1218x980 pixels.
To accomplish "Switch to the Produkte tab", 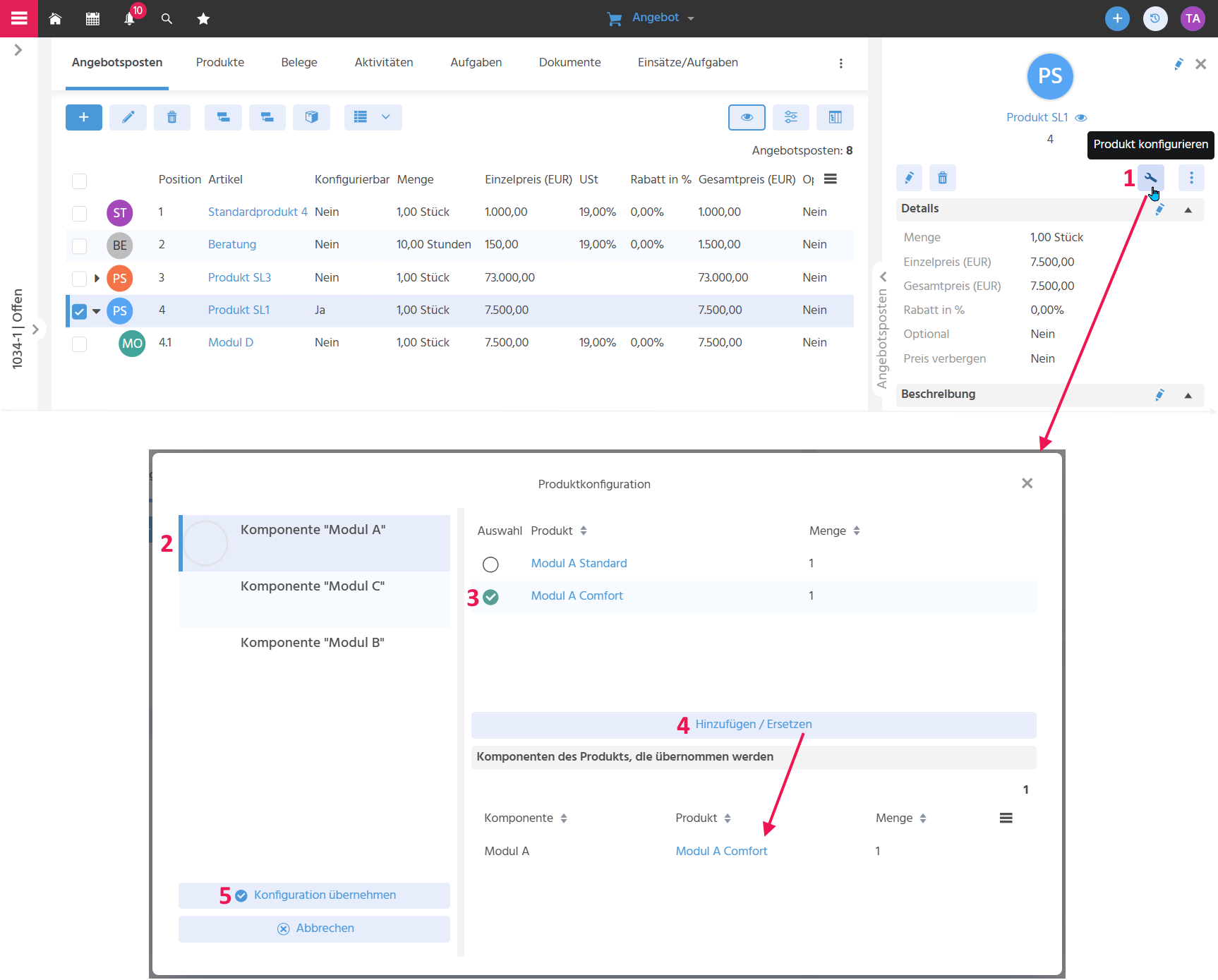I will (x=220, y=63).
